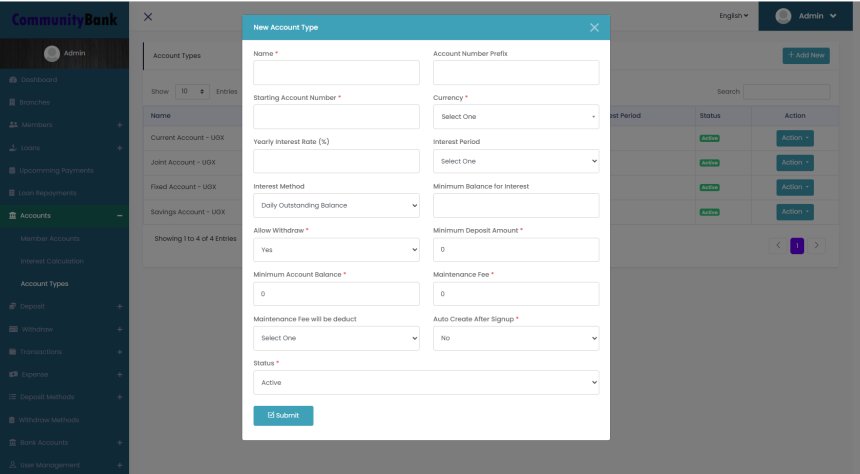Open the Auto Create After Signup dropdown
The image size is (860, 474).
pyautogui.click(x=515, y=338)
